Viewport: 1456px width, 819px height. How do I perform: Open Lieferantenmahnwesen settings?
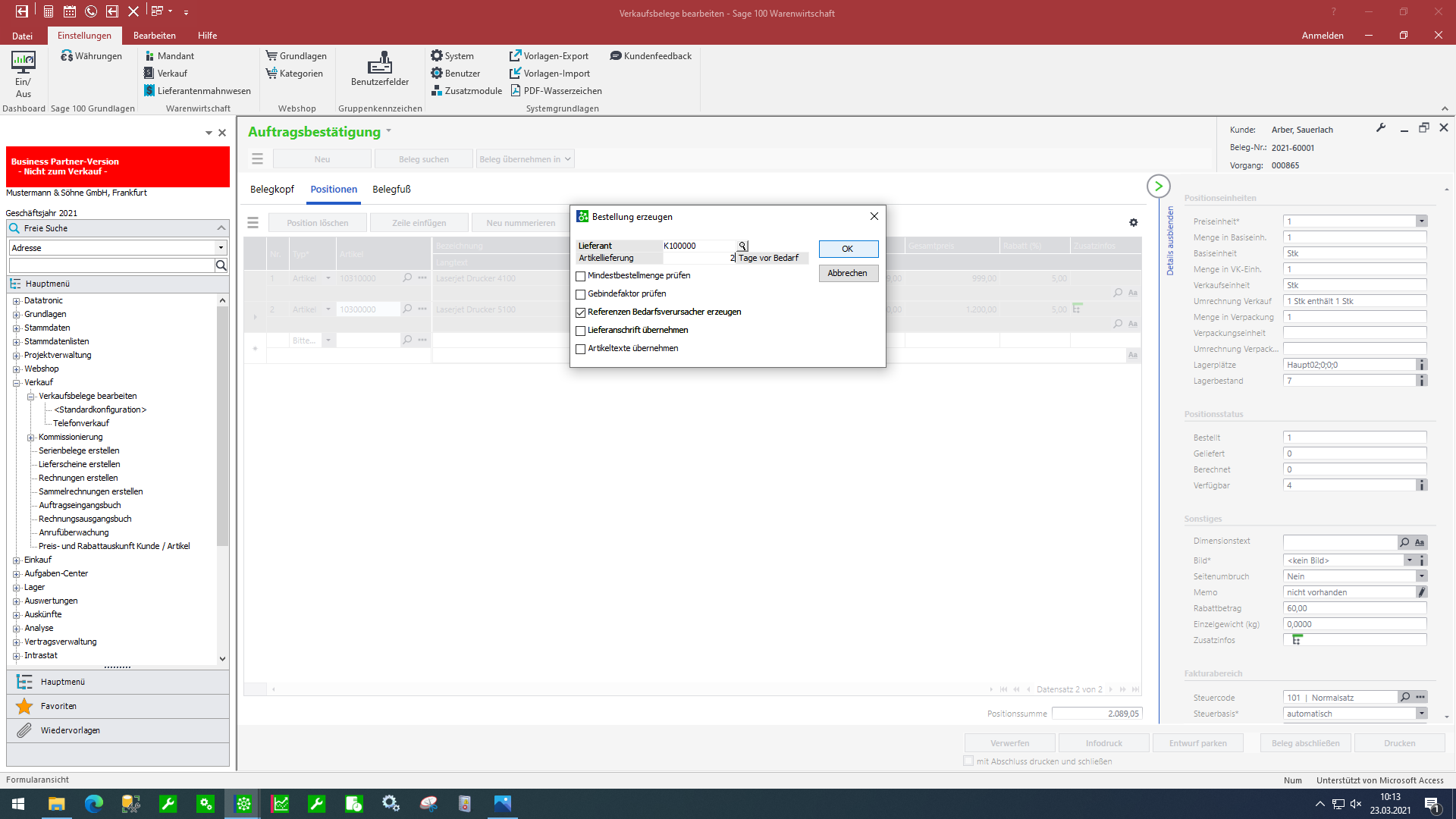coord(197,91)
